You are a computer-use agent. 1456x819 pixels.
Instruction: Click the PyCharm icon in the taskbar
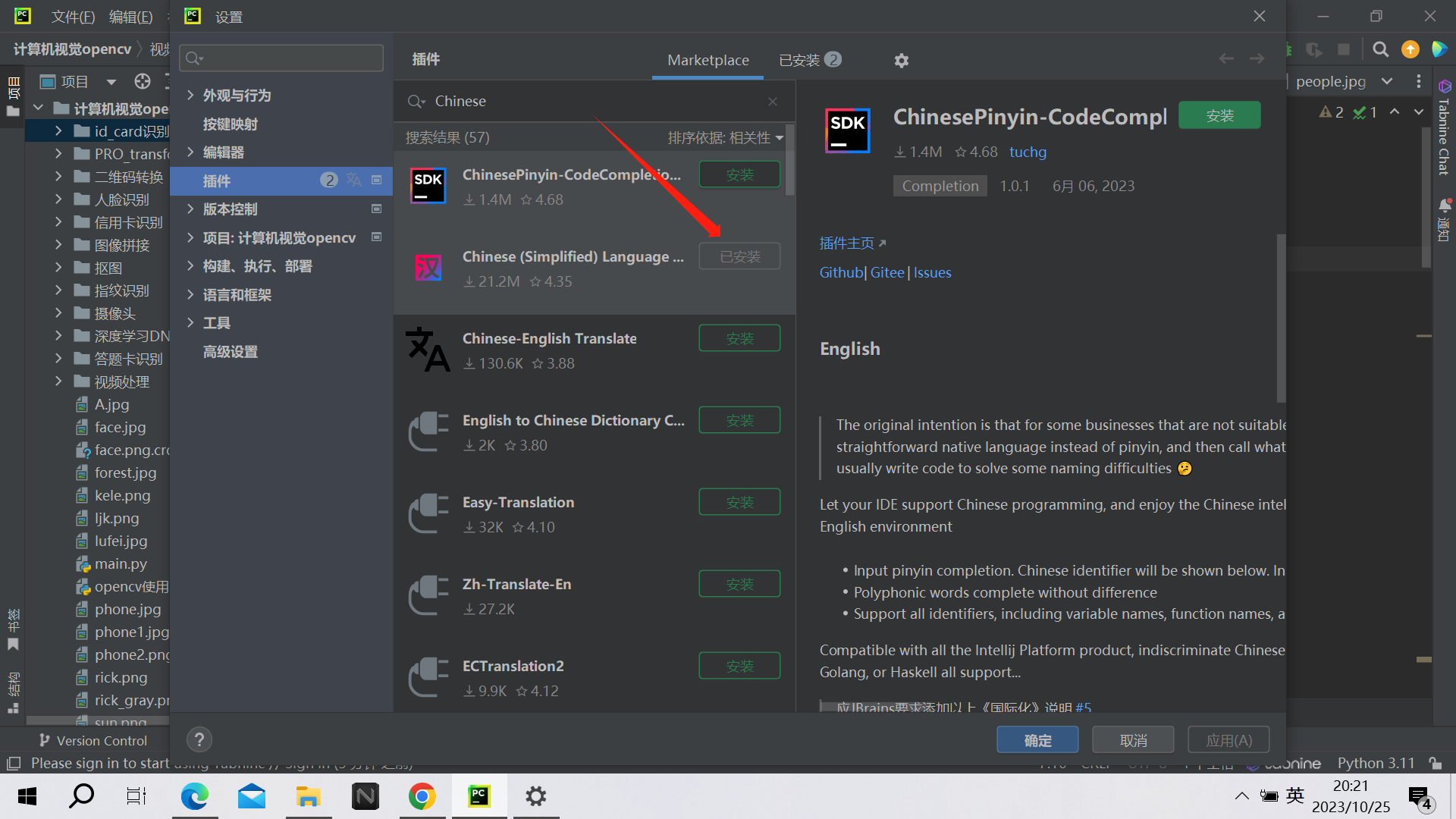[479, 796]
